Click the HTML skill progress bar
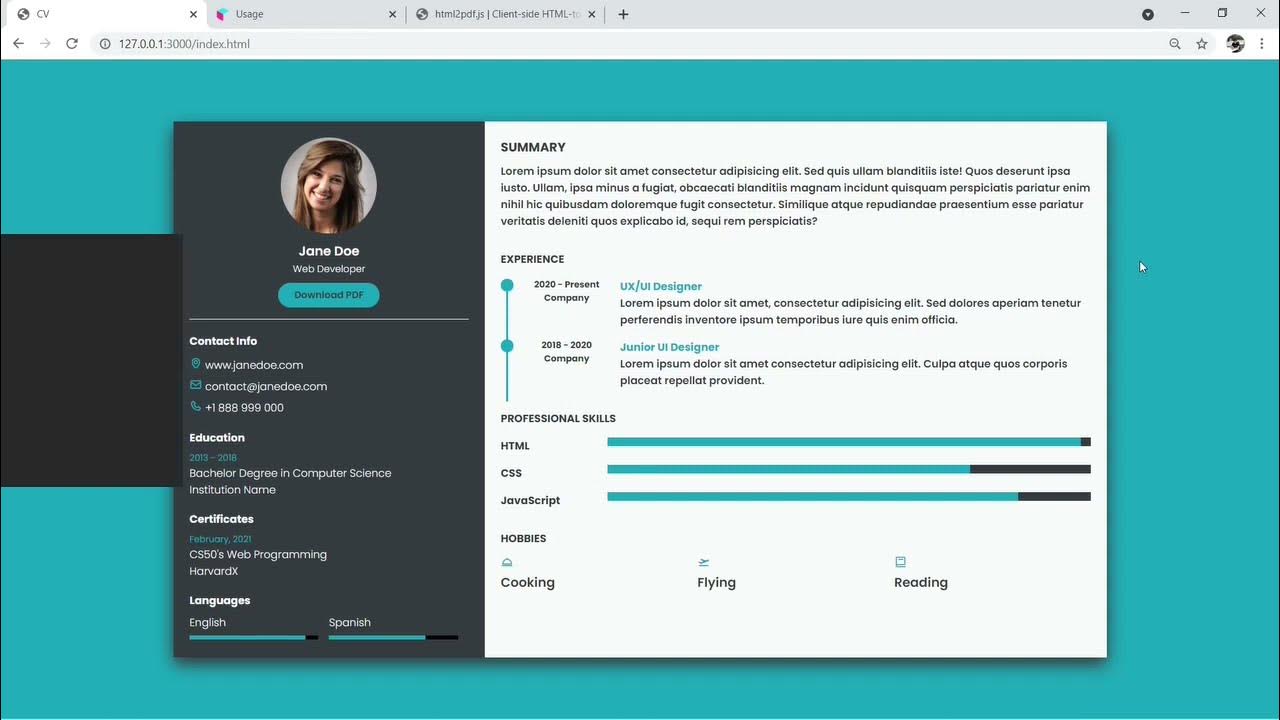This screenshot has width=1280, height=720. coord(849,442)
